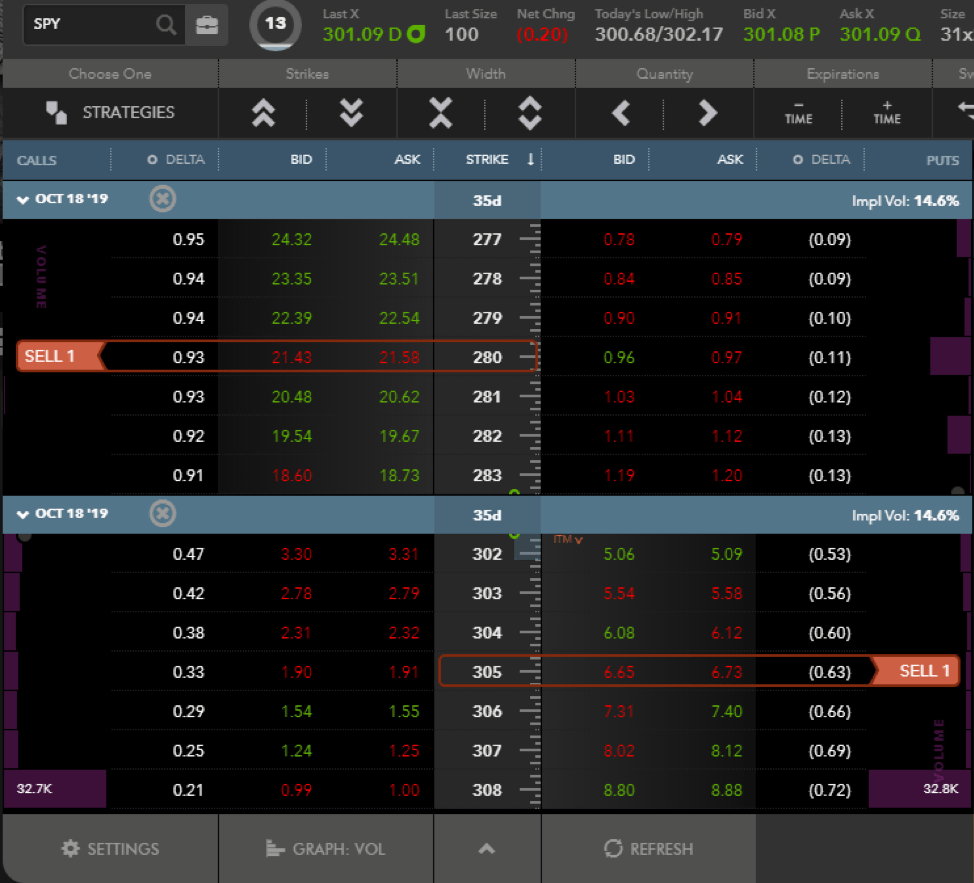Open Settings at the bottom
The image size is (974, 883).
click(x=110, y=849)
